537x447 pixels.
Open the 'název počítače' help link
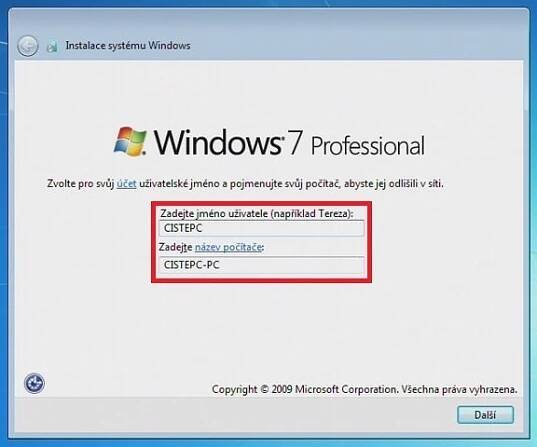[228, 247]
